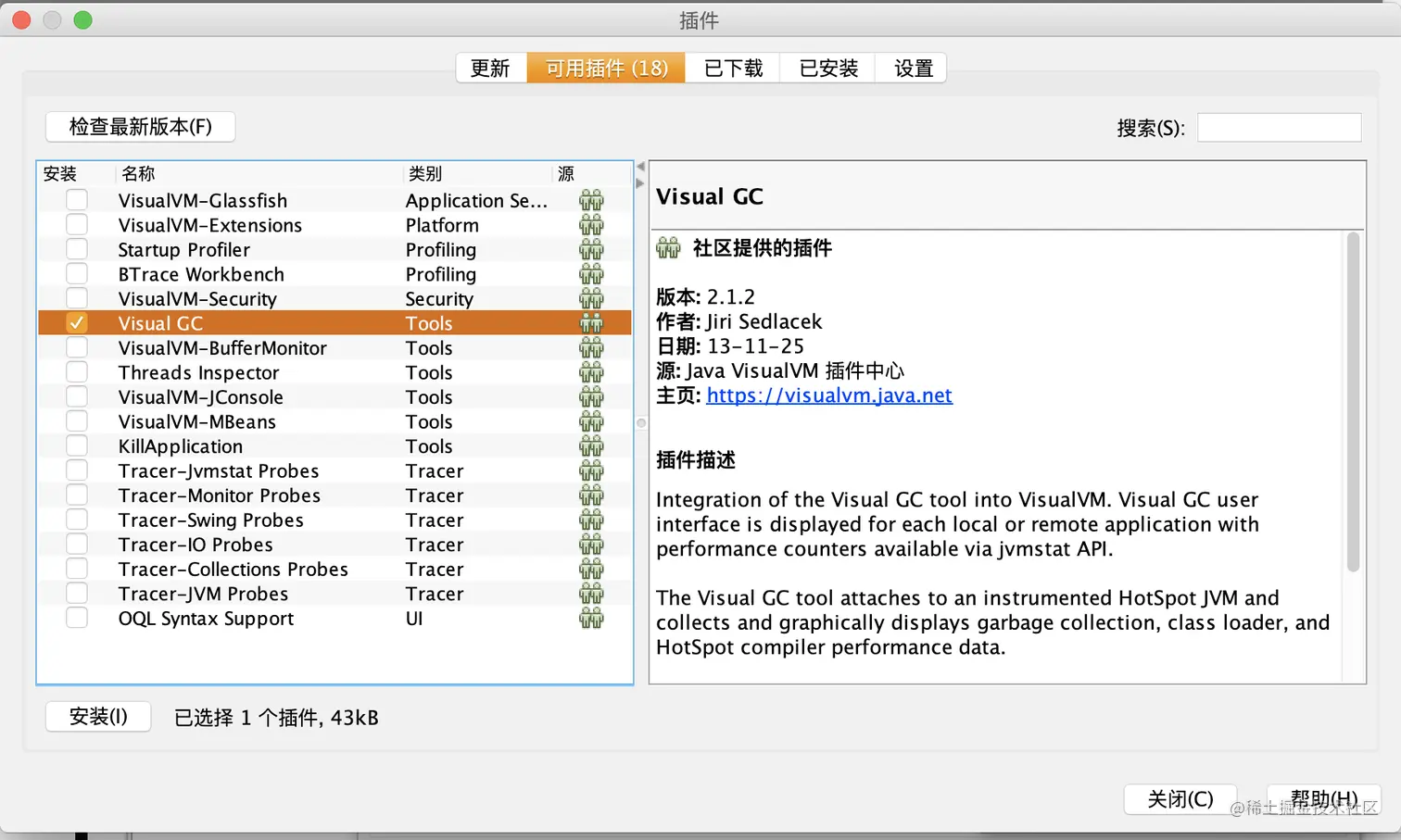
Task: Check the OQL Syntax Support install checkbox
Action: tap(77, 618)
